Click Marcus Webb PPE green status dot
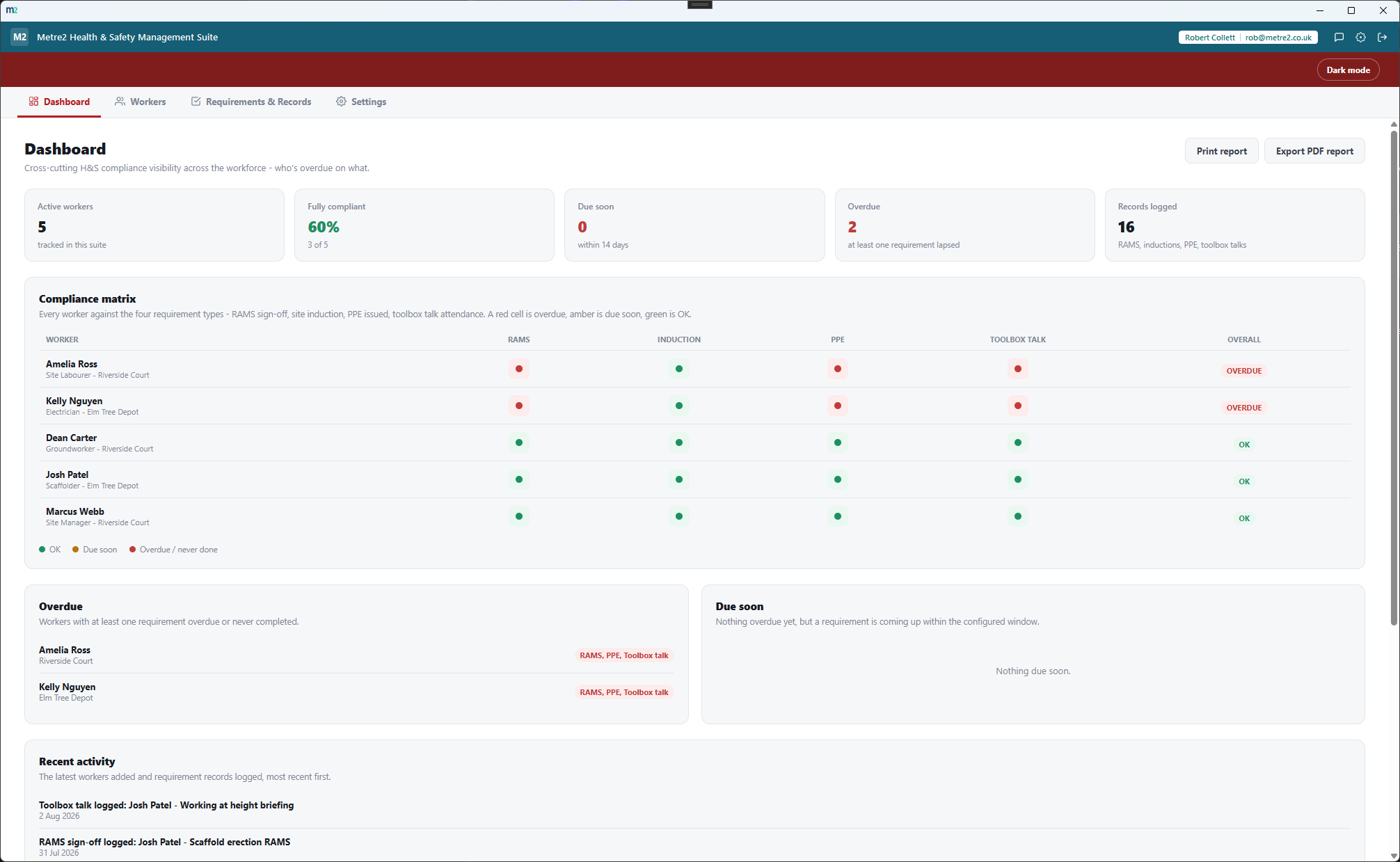This screenshot has width=1400, height=862. click(x=838, y=516)
